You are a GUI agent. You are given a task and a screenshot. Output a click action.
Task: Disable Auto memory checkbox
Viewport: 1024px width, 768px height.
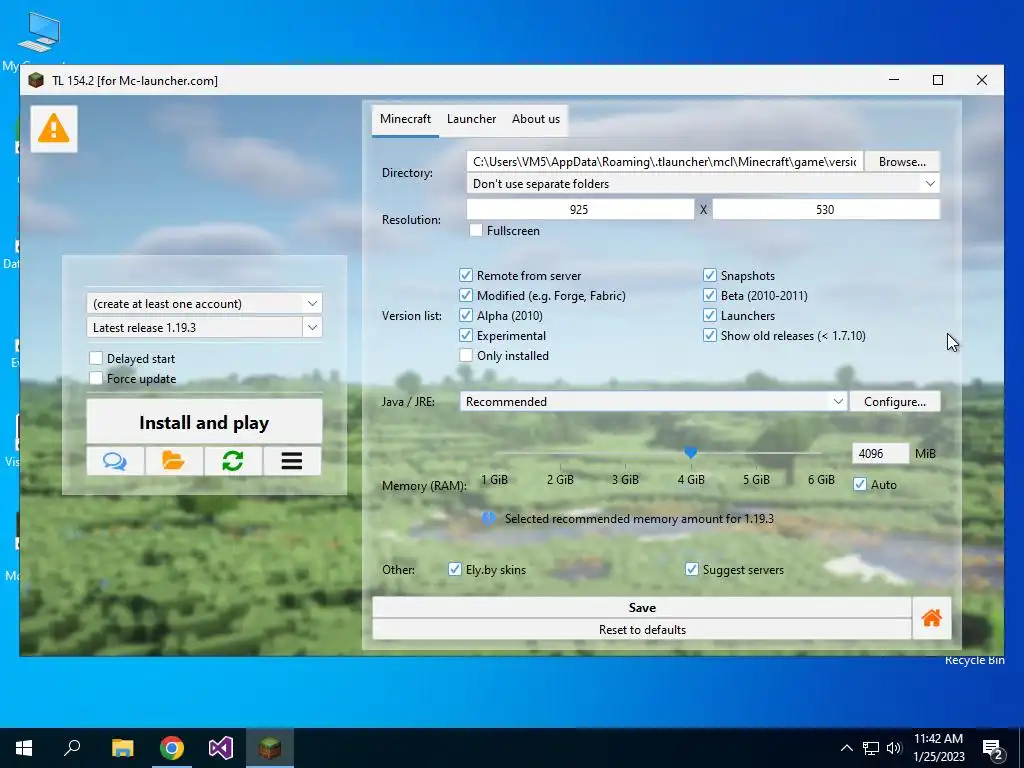[860, 485]
